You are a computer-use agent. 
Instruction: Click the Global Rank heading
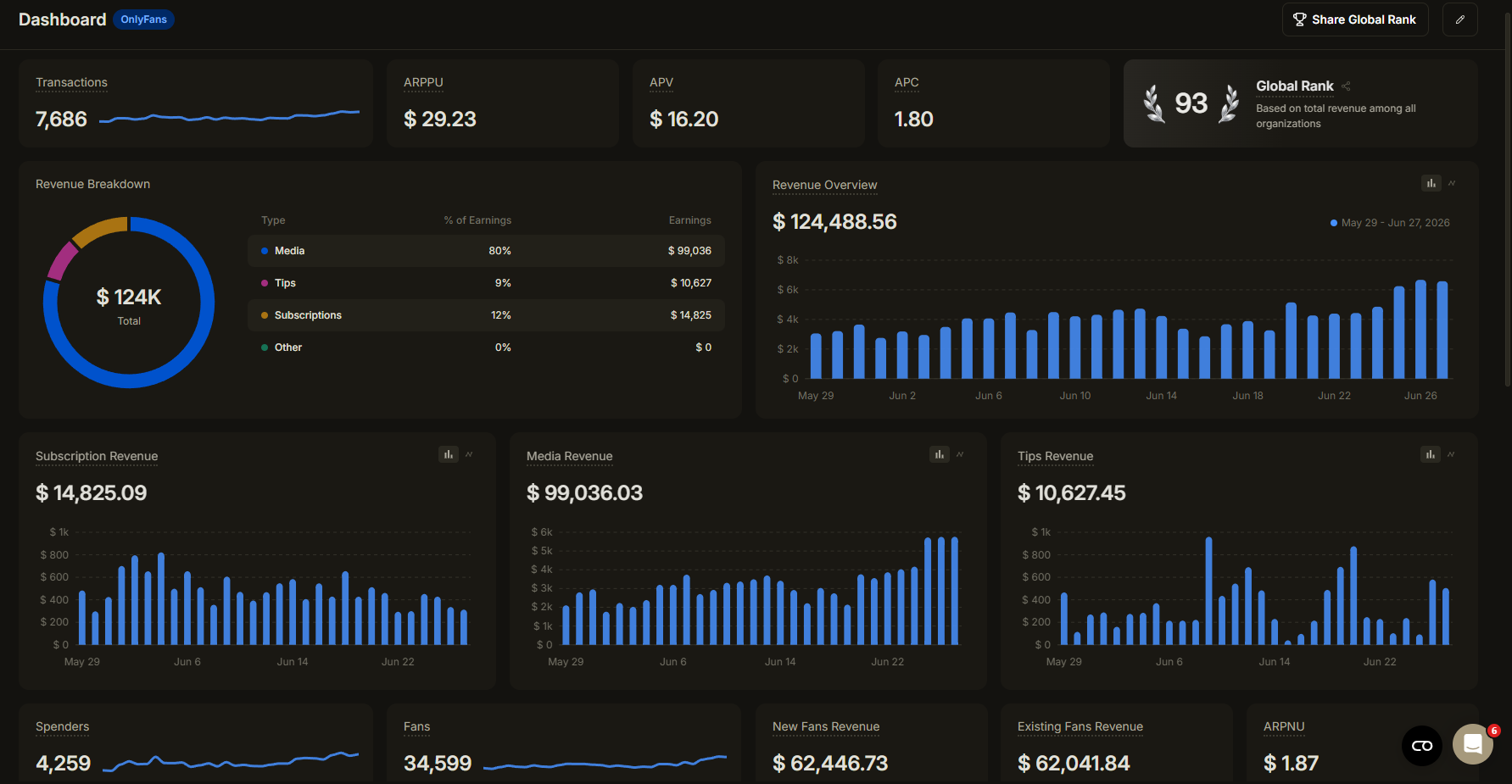1295,86
